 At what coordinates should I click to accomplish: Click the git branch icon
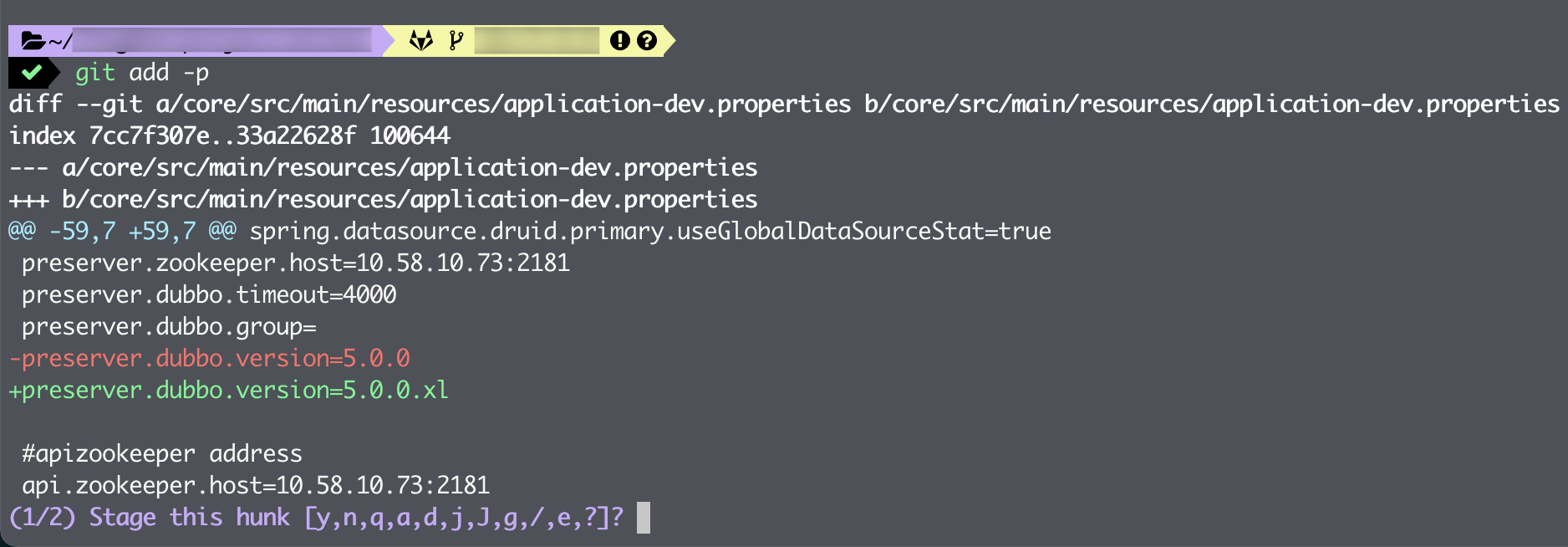(x=456, y=40)
